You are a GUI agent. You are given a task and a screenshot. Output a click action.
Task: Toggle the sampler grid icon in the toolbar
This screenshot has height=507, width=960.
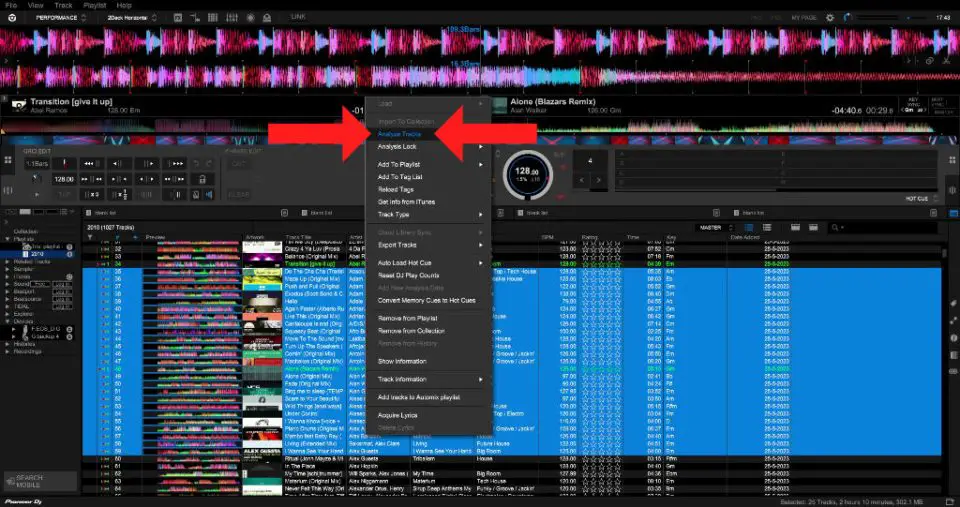(x=213, y=18)
